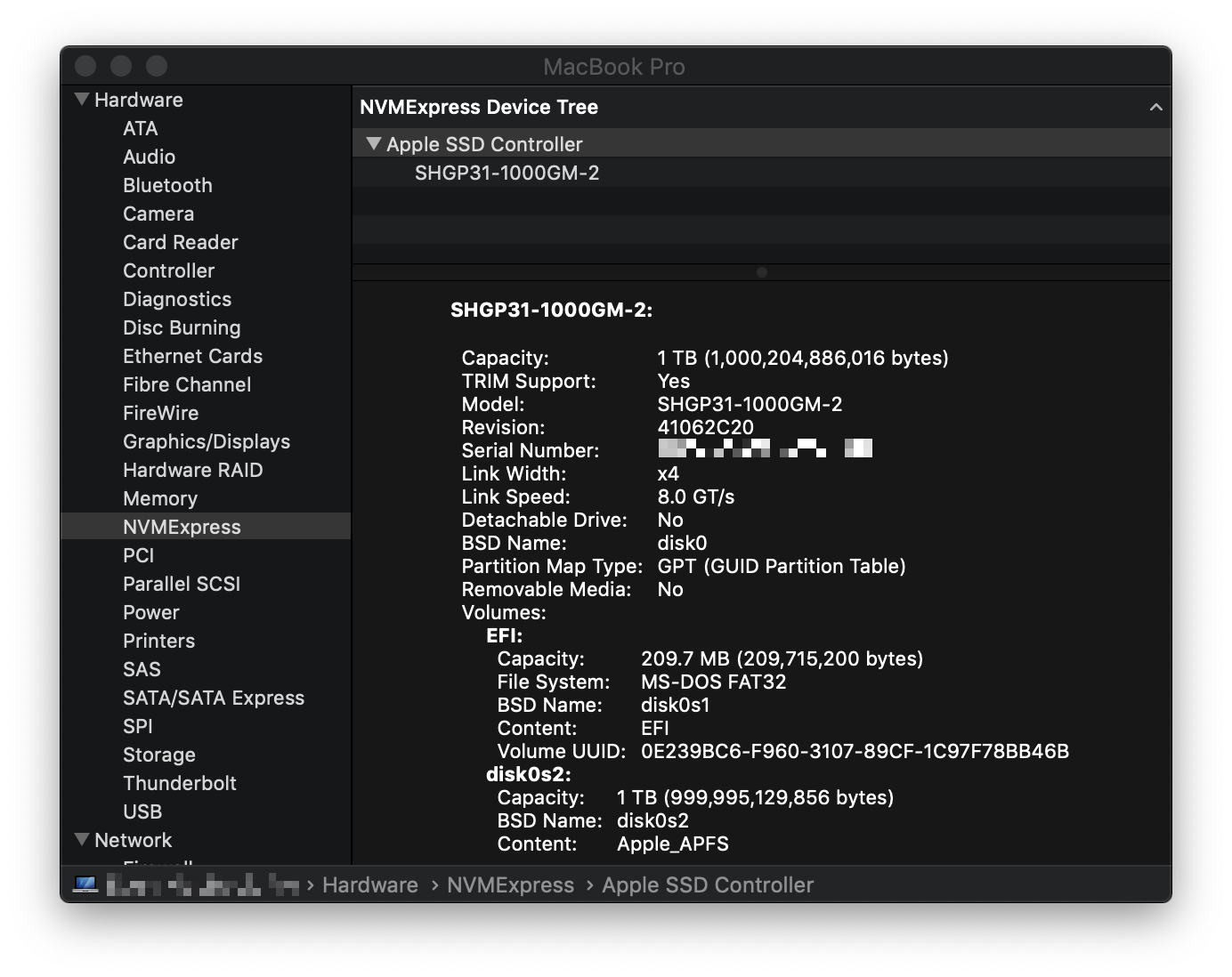Click Apple SSD Controller in path bar
This screenshot has height=977, width=1232.
tap(708, 884)
